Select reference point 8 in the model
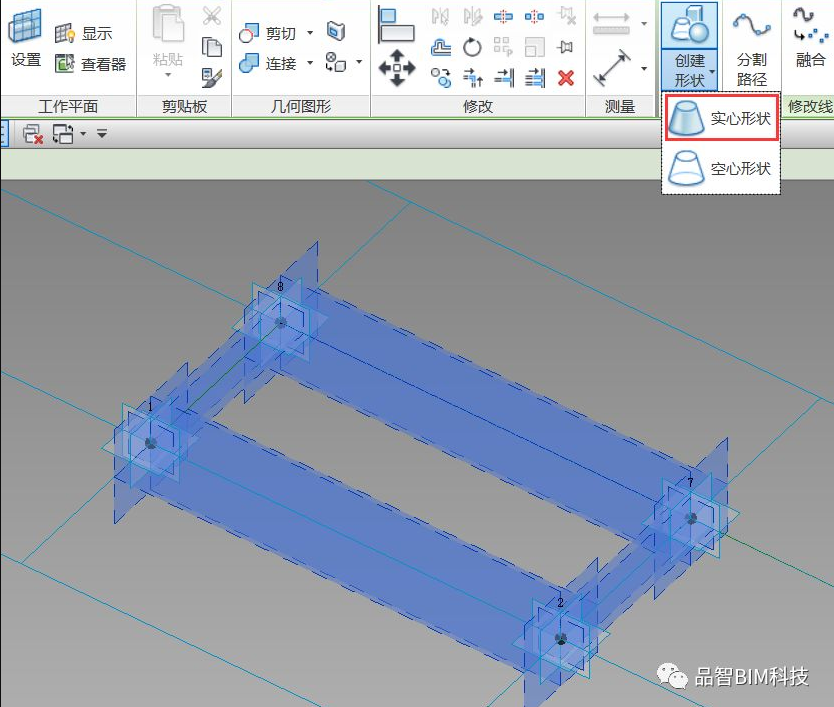Screen dimensions: 834x707 point(281,322)
